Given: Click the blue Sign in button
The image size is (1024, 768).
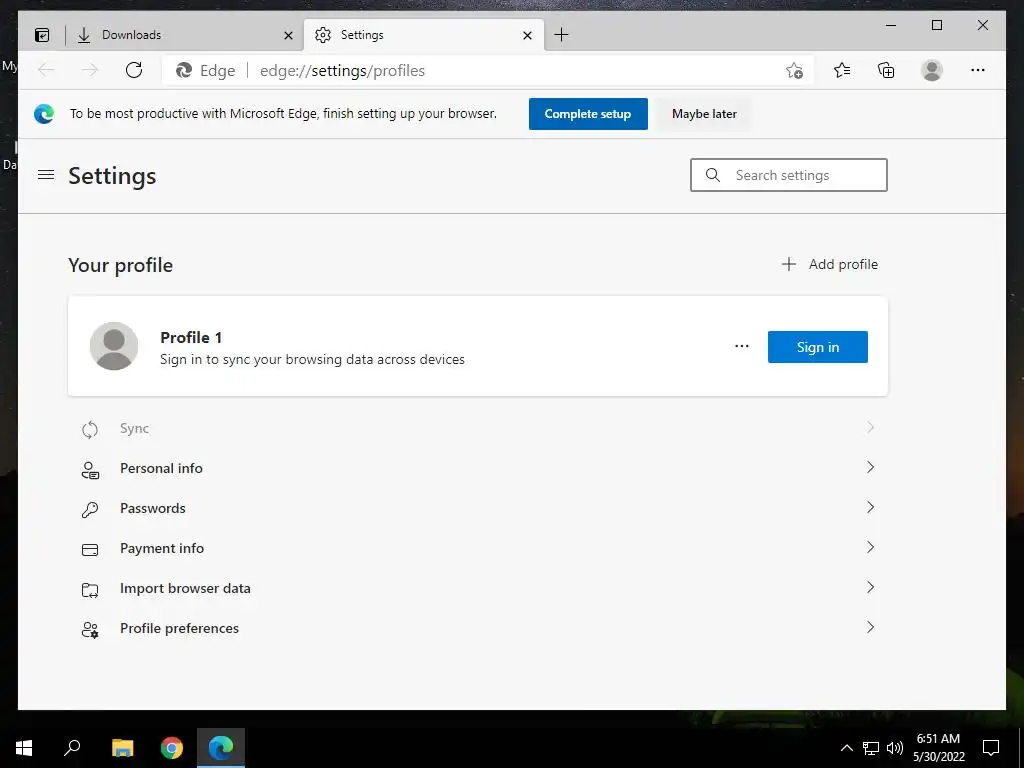Looking at the screenshot, I should (x=818, y=347).
